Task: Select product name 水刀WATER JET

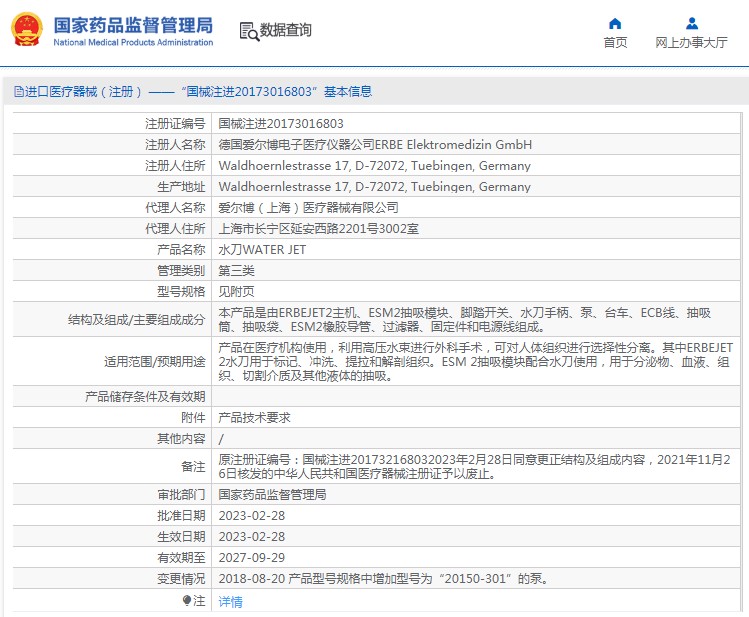Action: pyautogui.click(x=262, y=250)
